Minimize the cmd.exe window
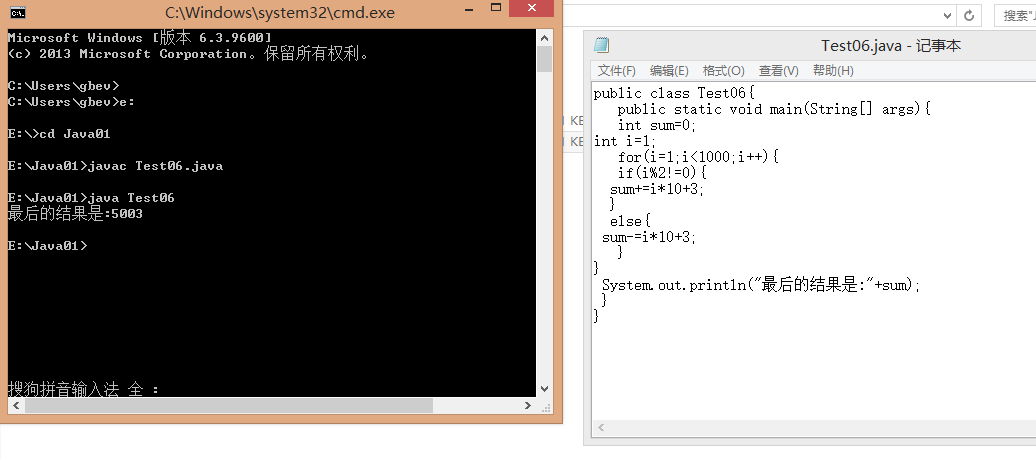The width and height of the screenshot is (1036, 459). tap(470, 8)
